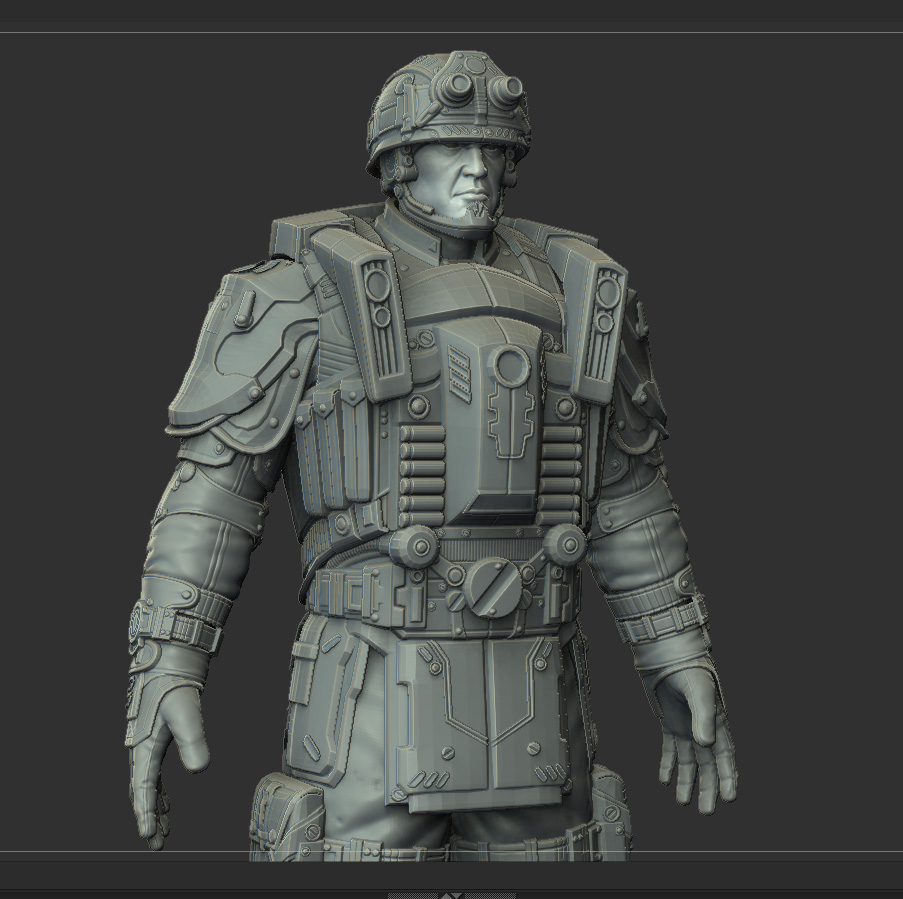Click the bottom tray divider arrows
This screenshot has height=899, width=903.
pos(452,896)
